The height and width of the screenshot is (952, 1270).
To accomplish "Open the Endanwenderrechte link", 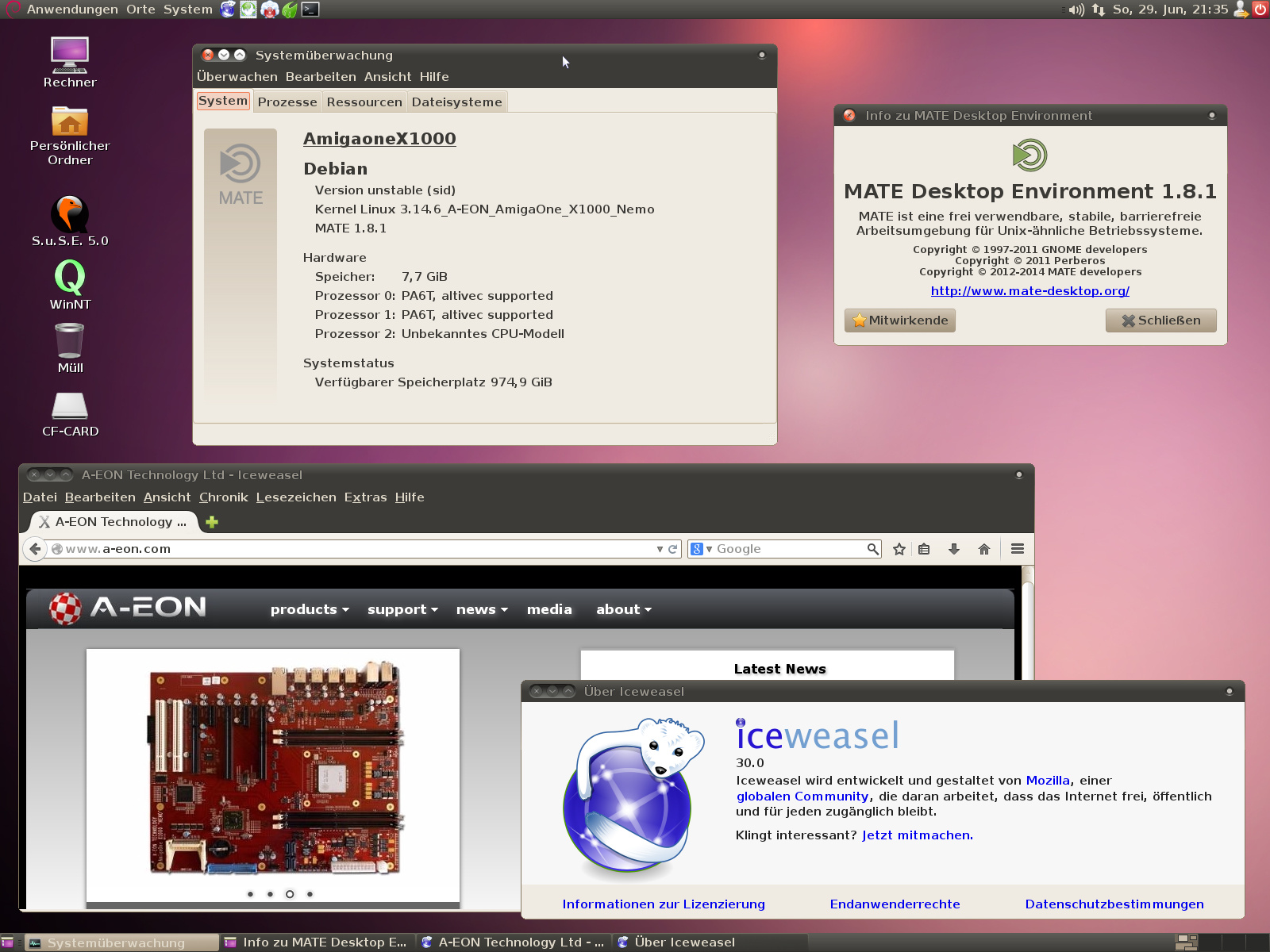I will point(895,904).
